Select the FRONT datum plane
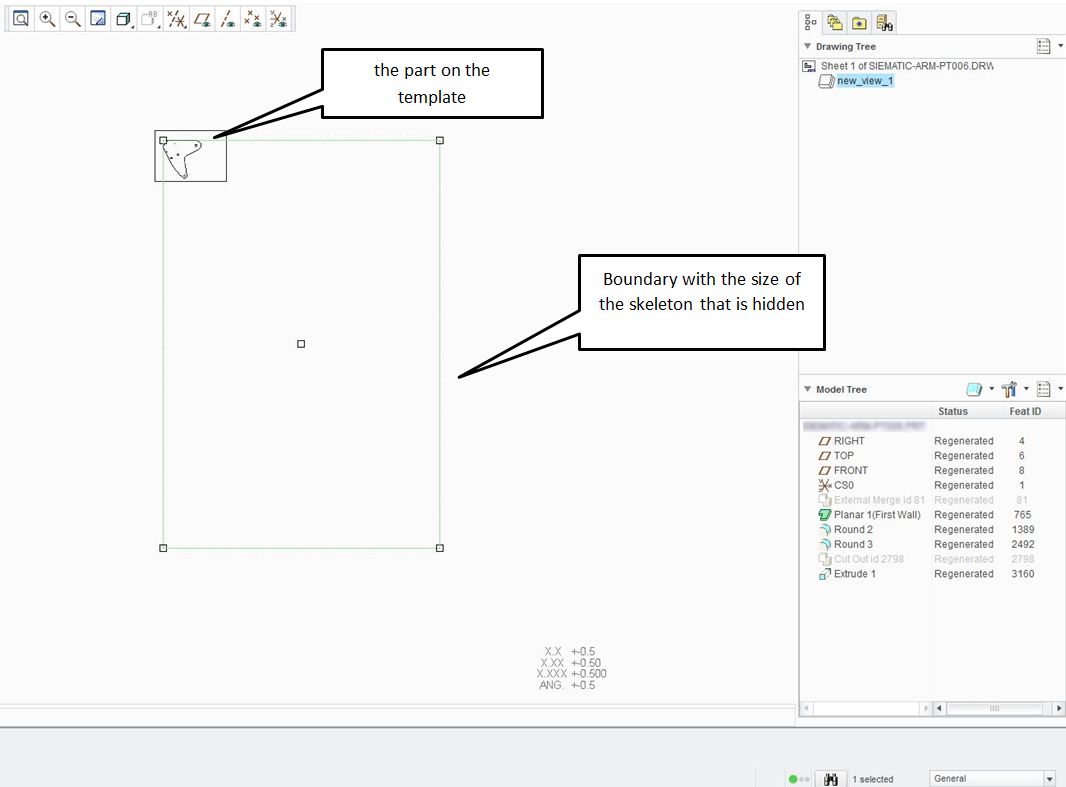Image resolution: width=1066 pixels, height=787 pixels. (850, 470)
